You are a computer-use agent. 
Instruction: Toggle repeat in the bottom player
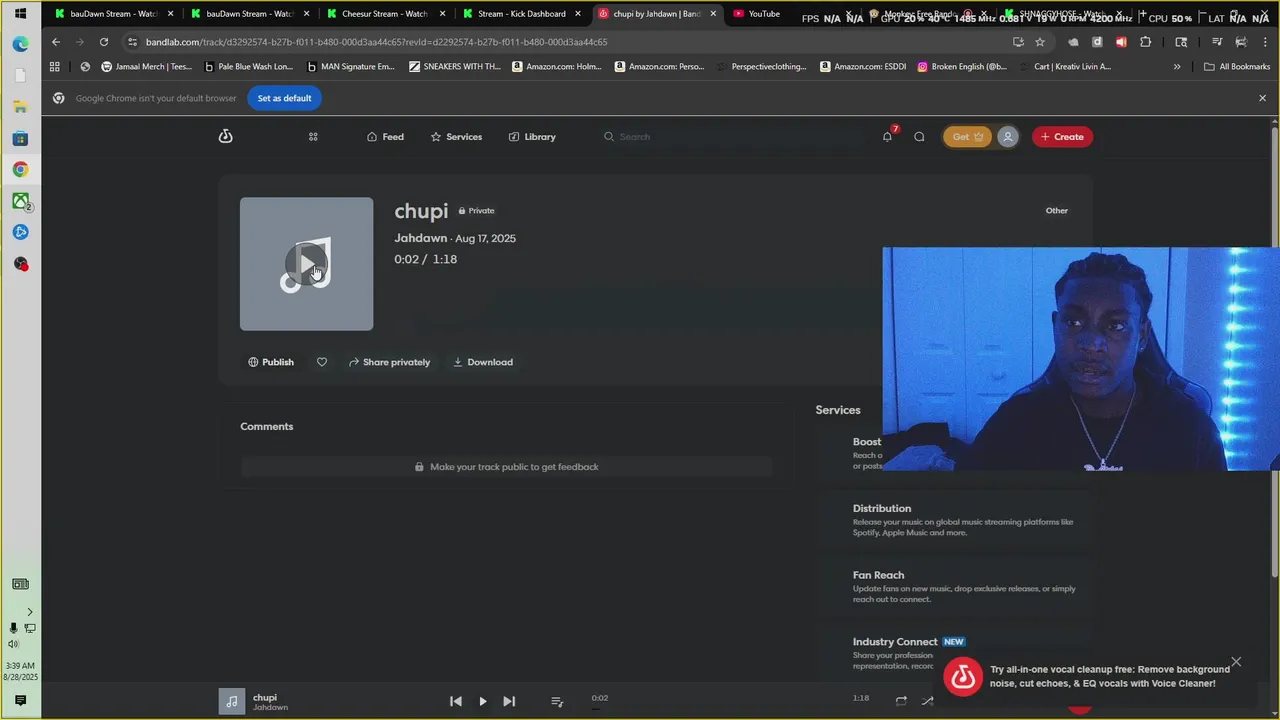(901, 701)
